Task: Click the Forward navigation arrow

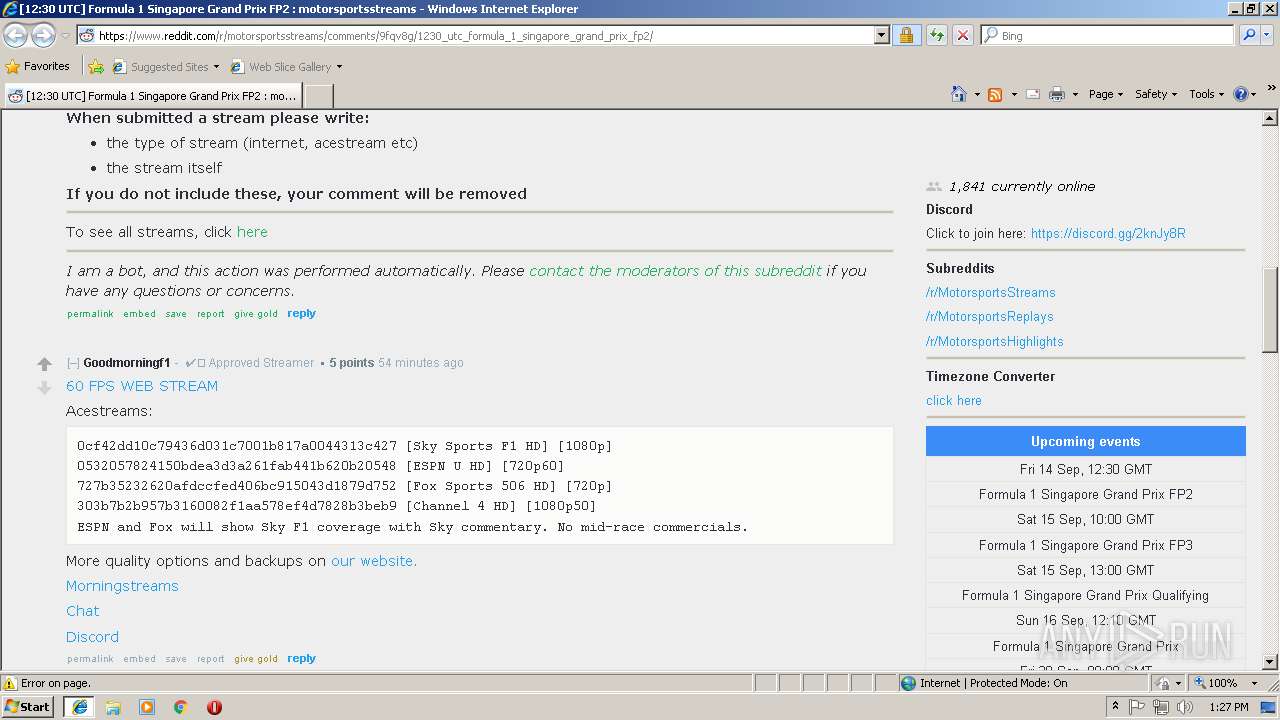Action: [43, 35]
